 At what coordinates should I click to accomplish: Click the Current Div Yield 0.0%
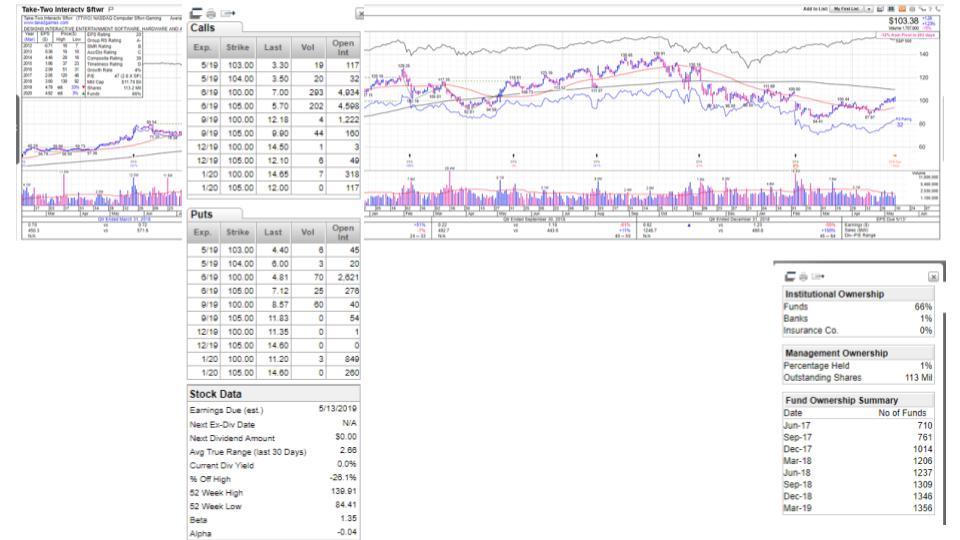pos(347,463)
